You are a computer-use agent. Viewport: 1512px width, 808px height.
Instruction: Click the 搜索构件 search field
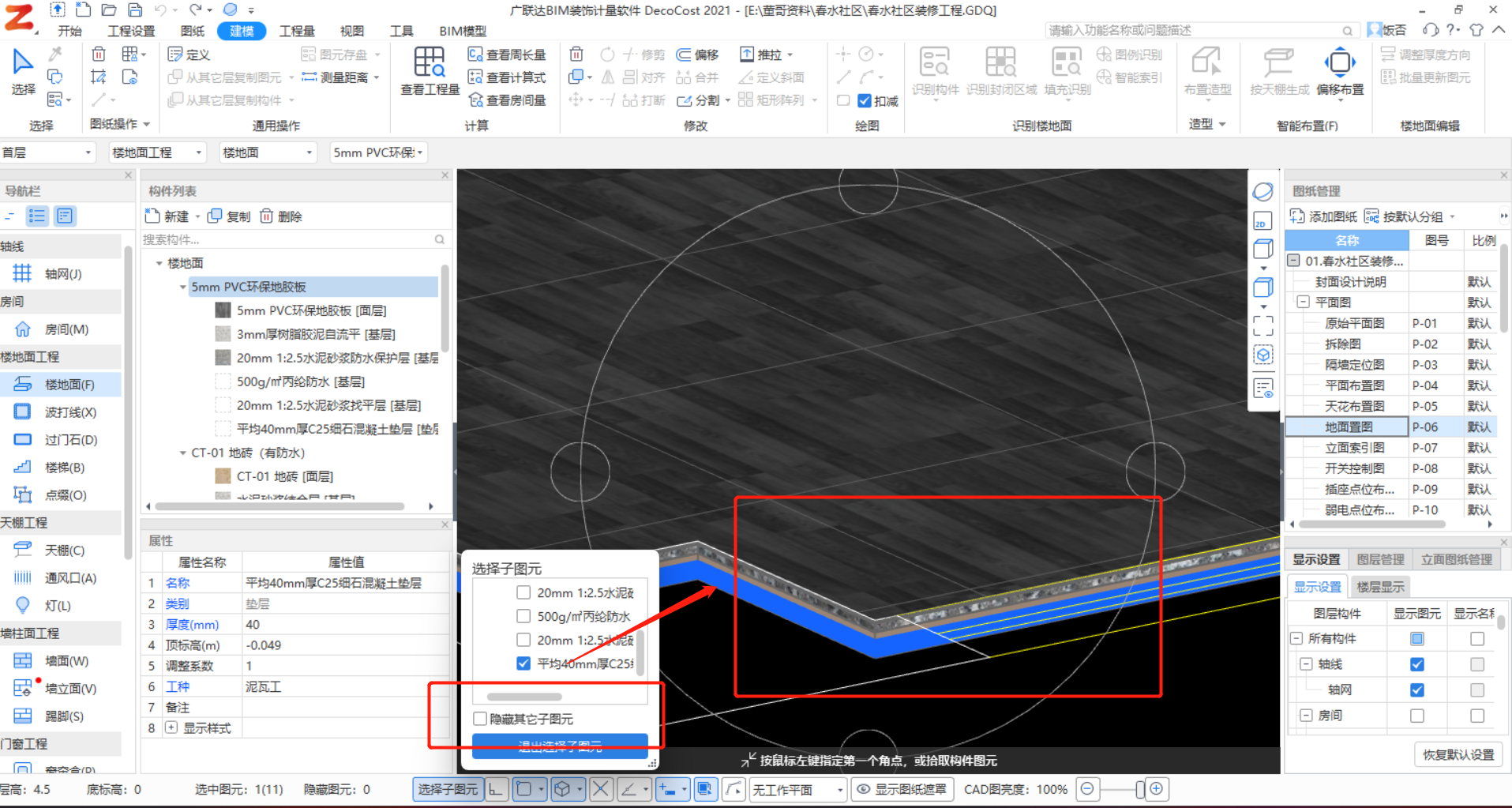(295, 239)
